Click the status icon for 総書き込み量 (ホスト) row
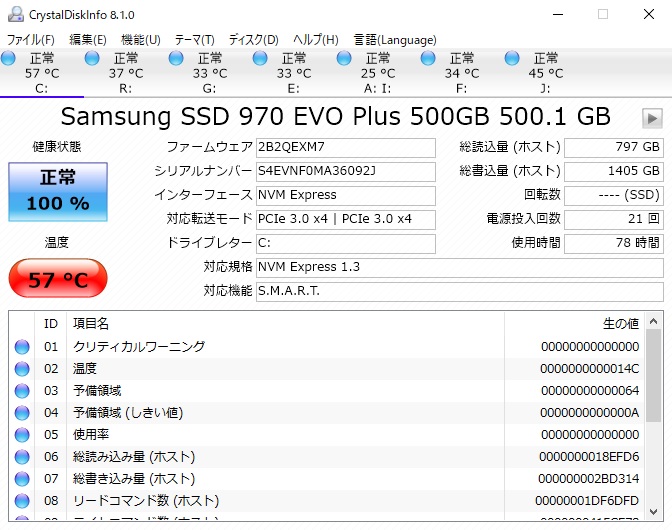 [22, 479]
